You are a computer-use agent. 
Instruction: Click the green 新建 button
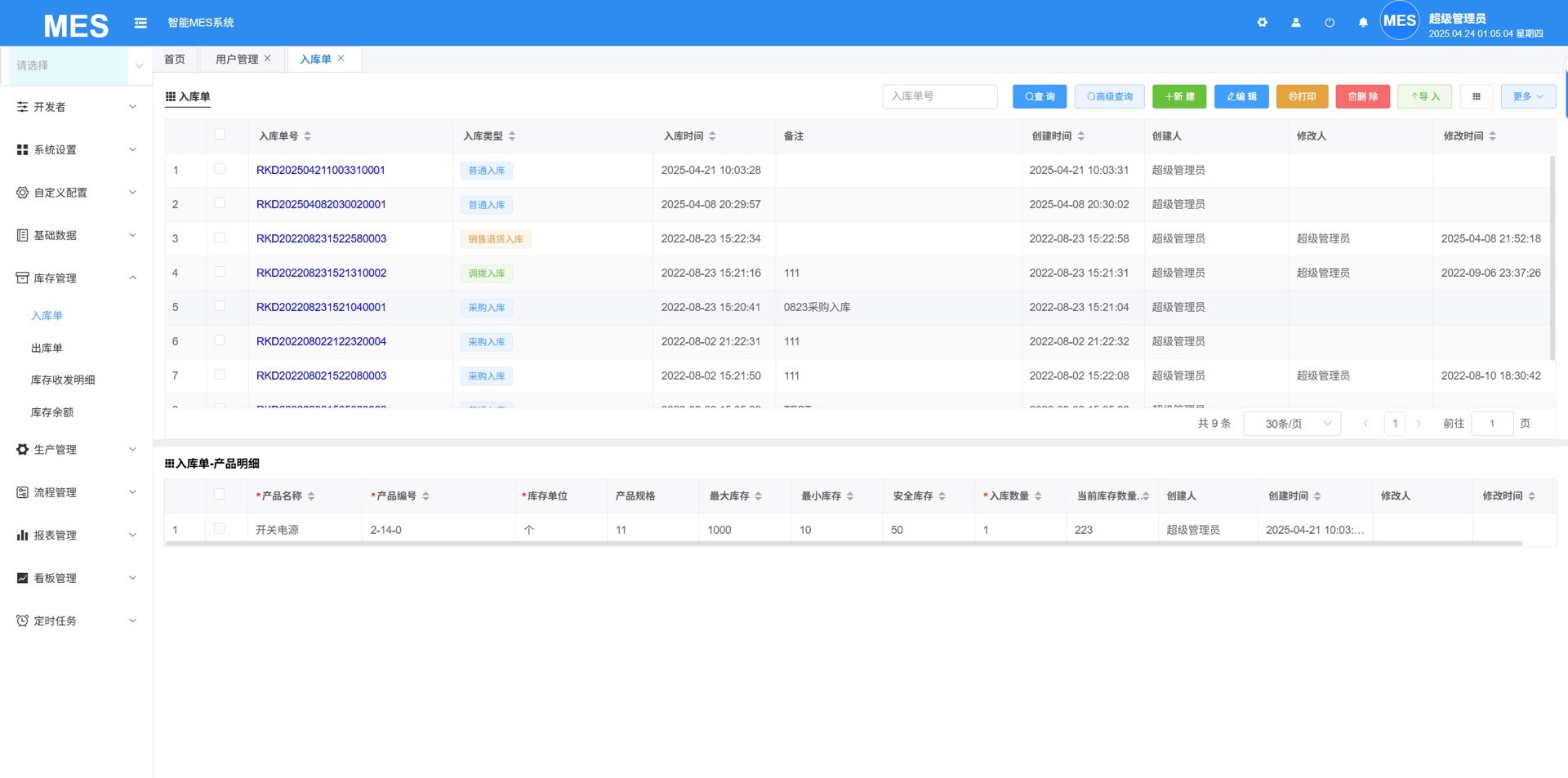click(1178, 96)
